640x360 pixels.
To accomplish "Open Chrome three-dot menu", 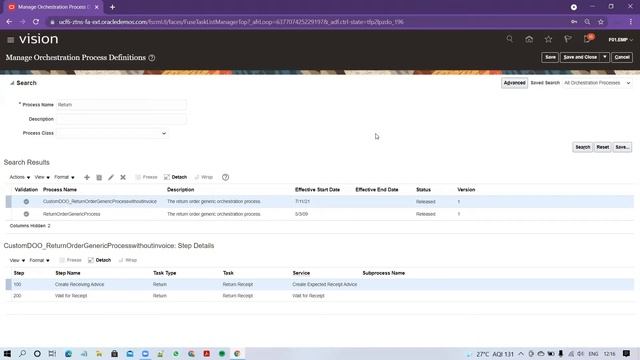I will point(631,22).
